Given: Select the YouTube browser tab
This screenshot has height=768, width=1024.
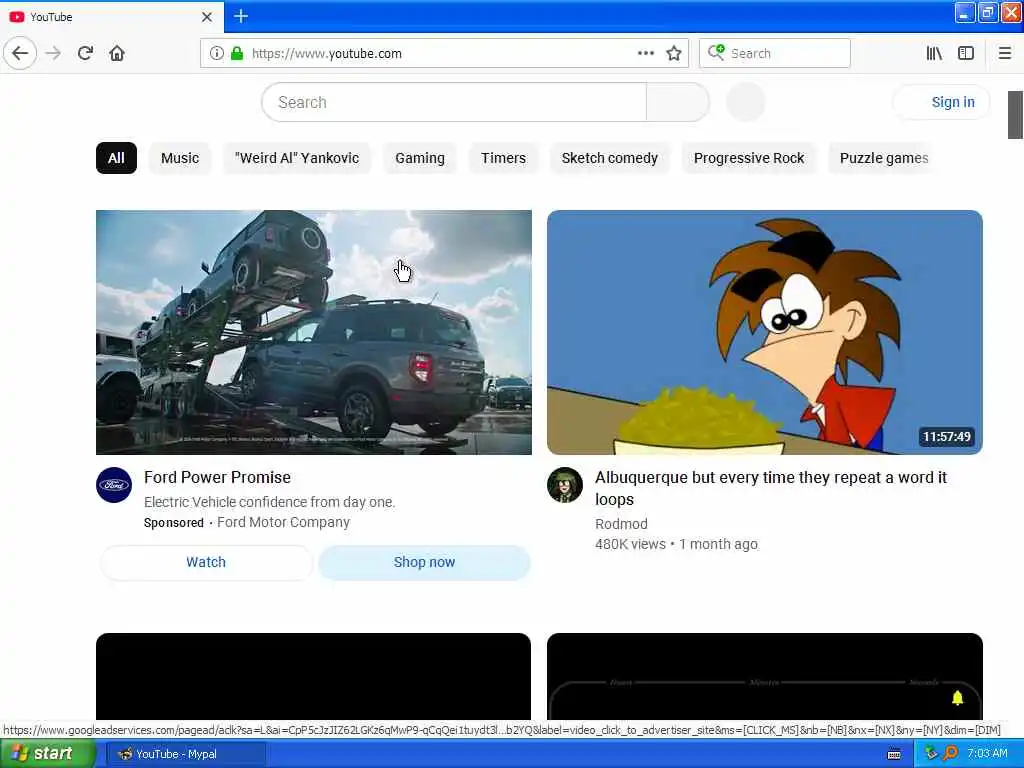Looking at the screenshot, I should 112,17.
